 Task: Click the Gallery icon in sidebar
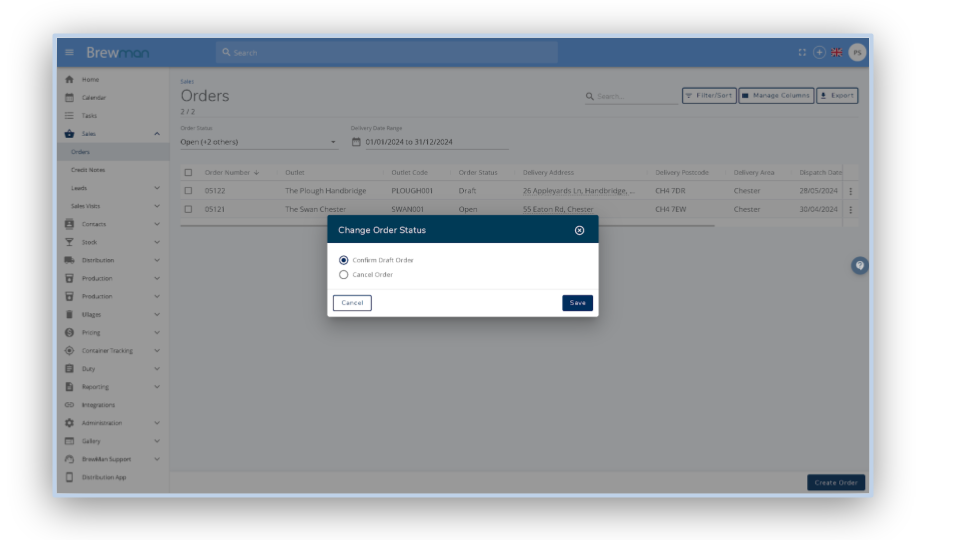pos(69,441)
